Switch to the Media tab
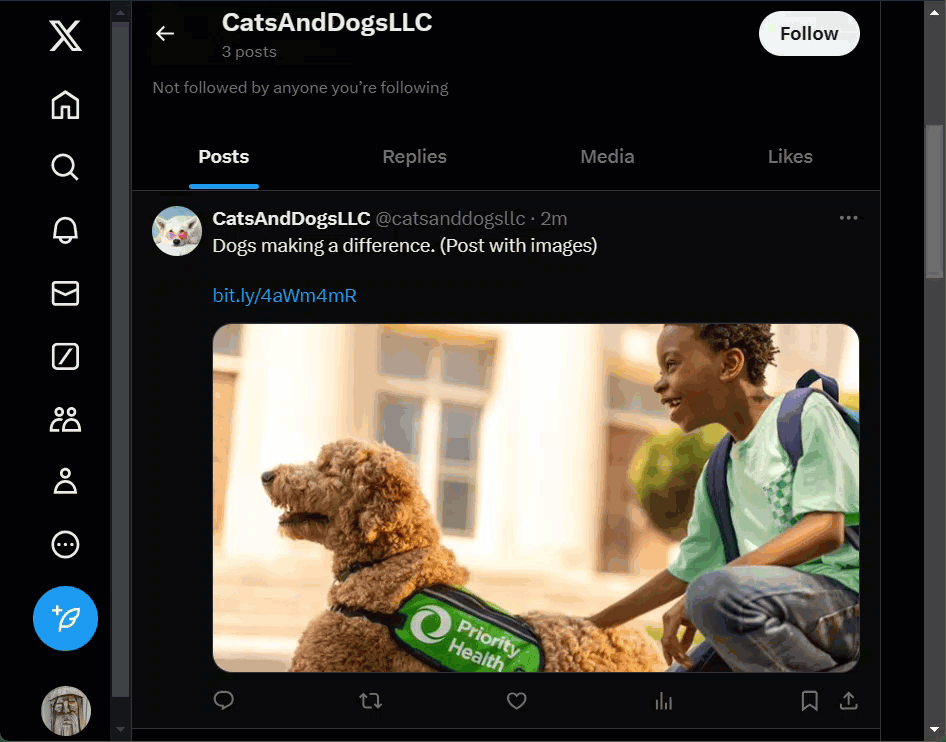This screenshot has height=742, width=946. point(607,157)
